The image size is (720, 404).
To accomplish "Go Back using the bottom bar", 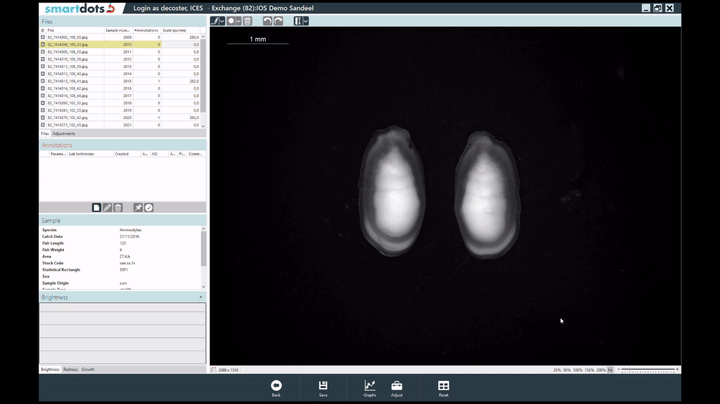I will (x=276, y=388).
